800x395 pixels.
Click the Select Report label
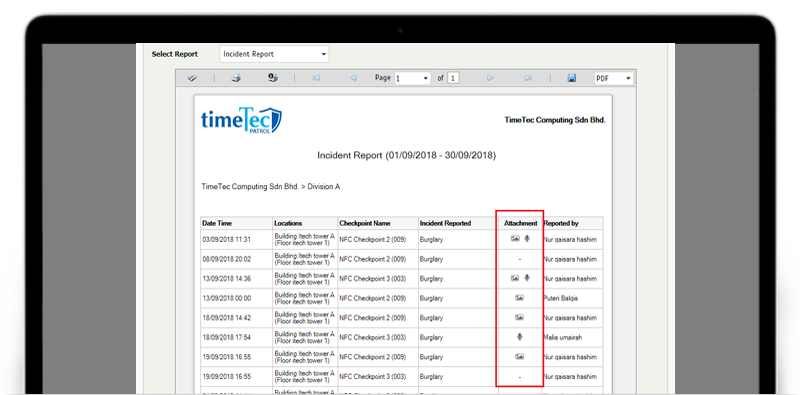tap(174, 54)
